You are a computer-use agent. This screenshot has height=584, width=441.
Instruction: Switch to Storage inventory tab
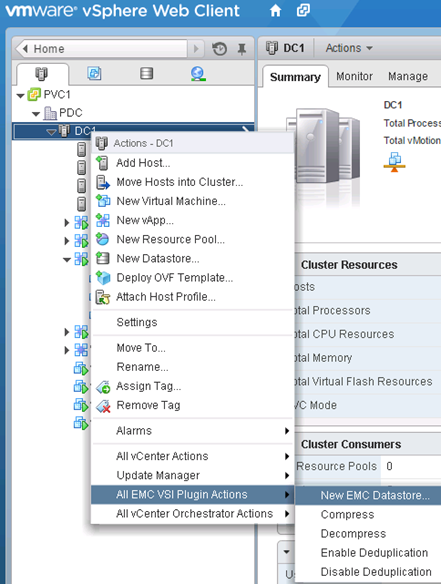point(146,73)
